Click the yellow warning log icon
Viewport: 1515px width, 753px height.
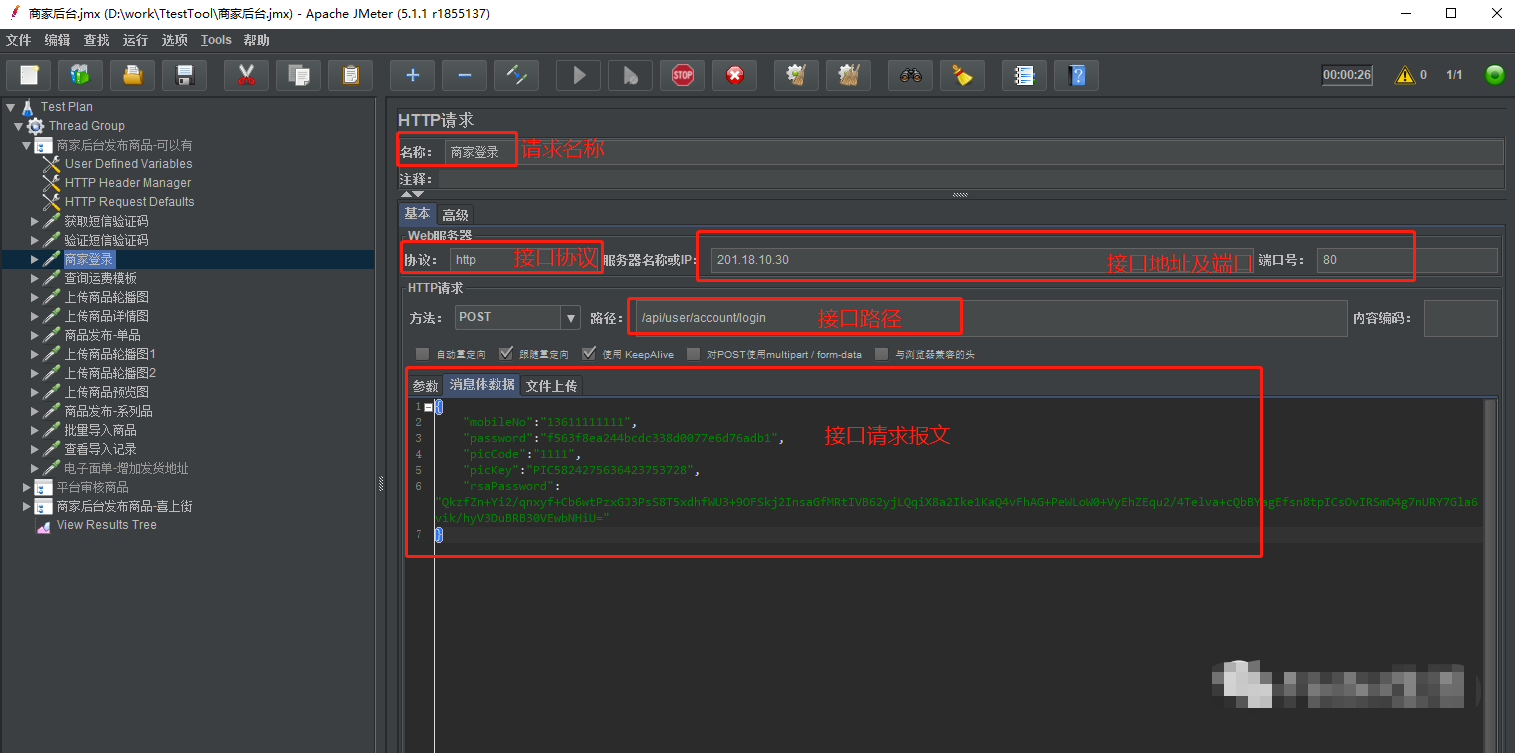tap(1405, 75)
